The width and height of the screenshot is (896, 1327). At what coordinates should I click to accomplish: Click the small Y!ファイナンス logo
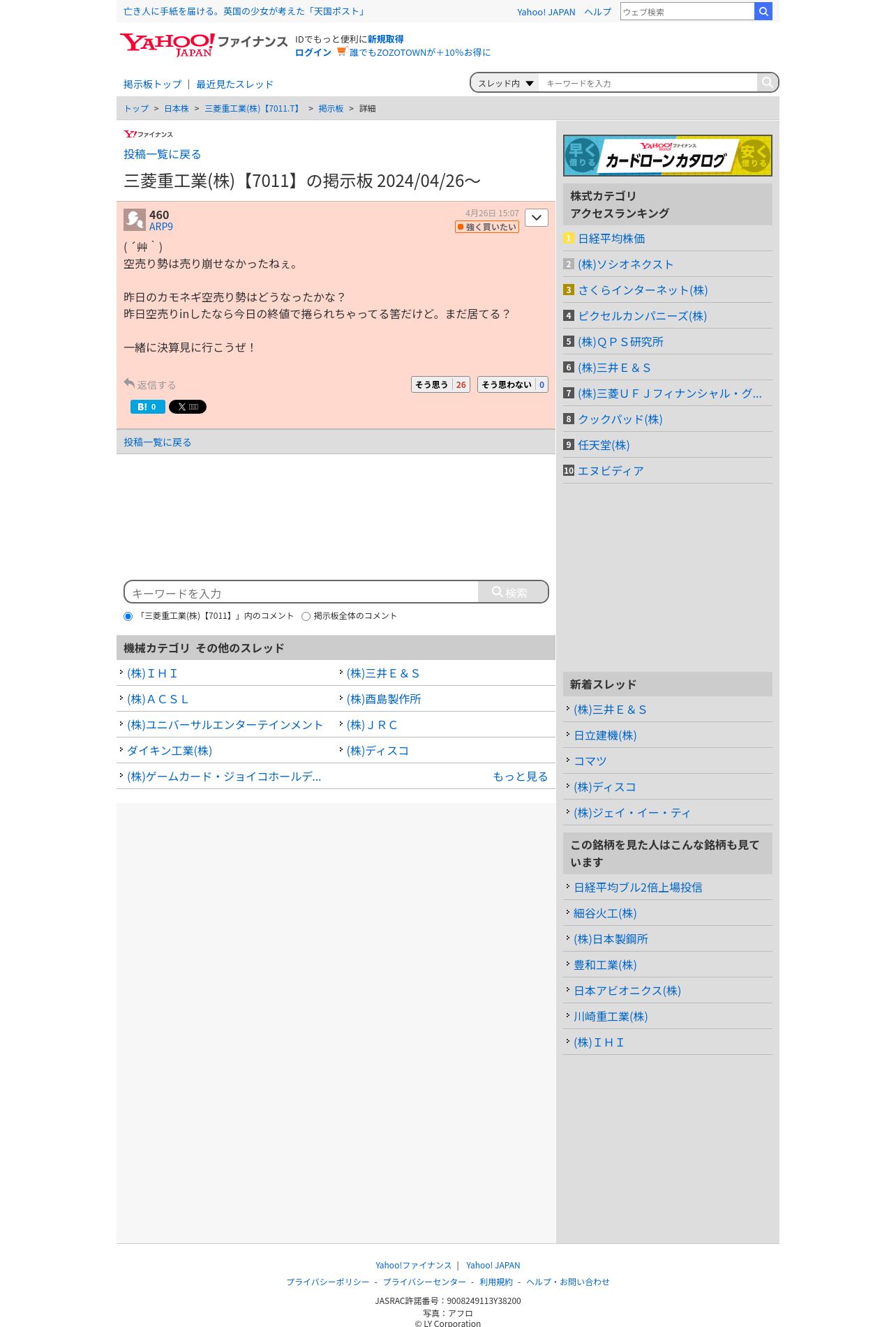click(x=149, y=134)
